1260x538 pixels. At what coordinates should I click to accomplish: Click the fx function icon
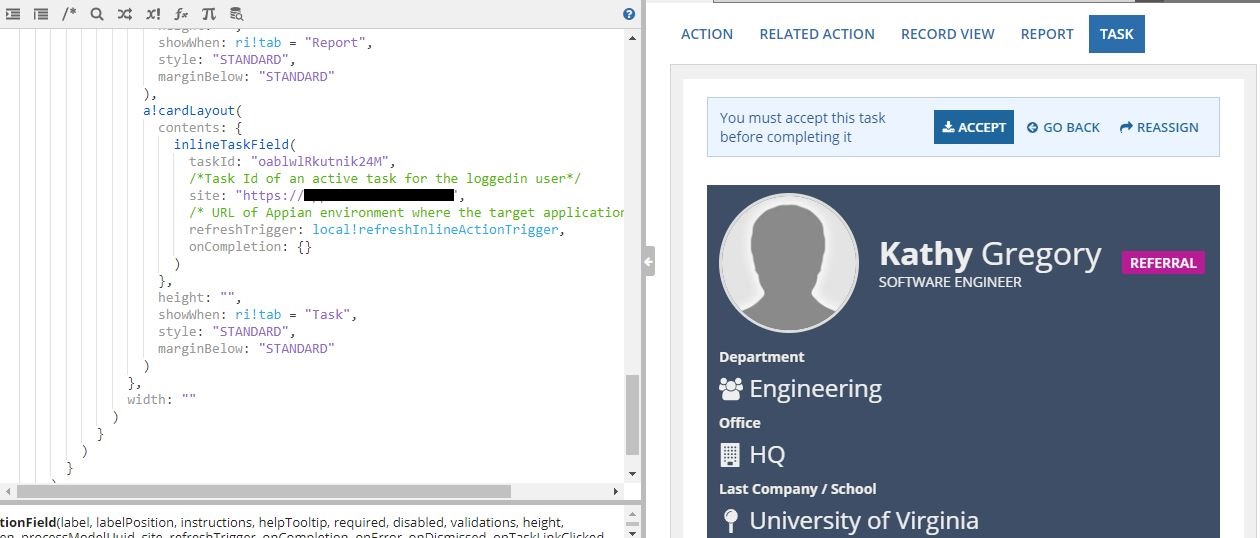pyautogui.click(x=181, y=14)
